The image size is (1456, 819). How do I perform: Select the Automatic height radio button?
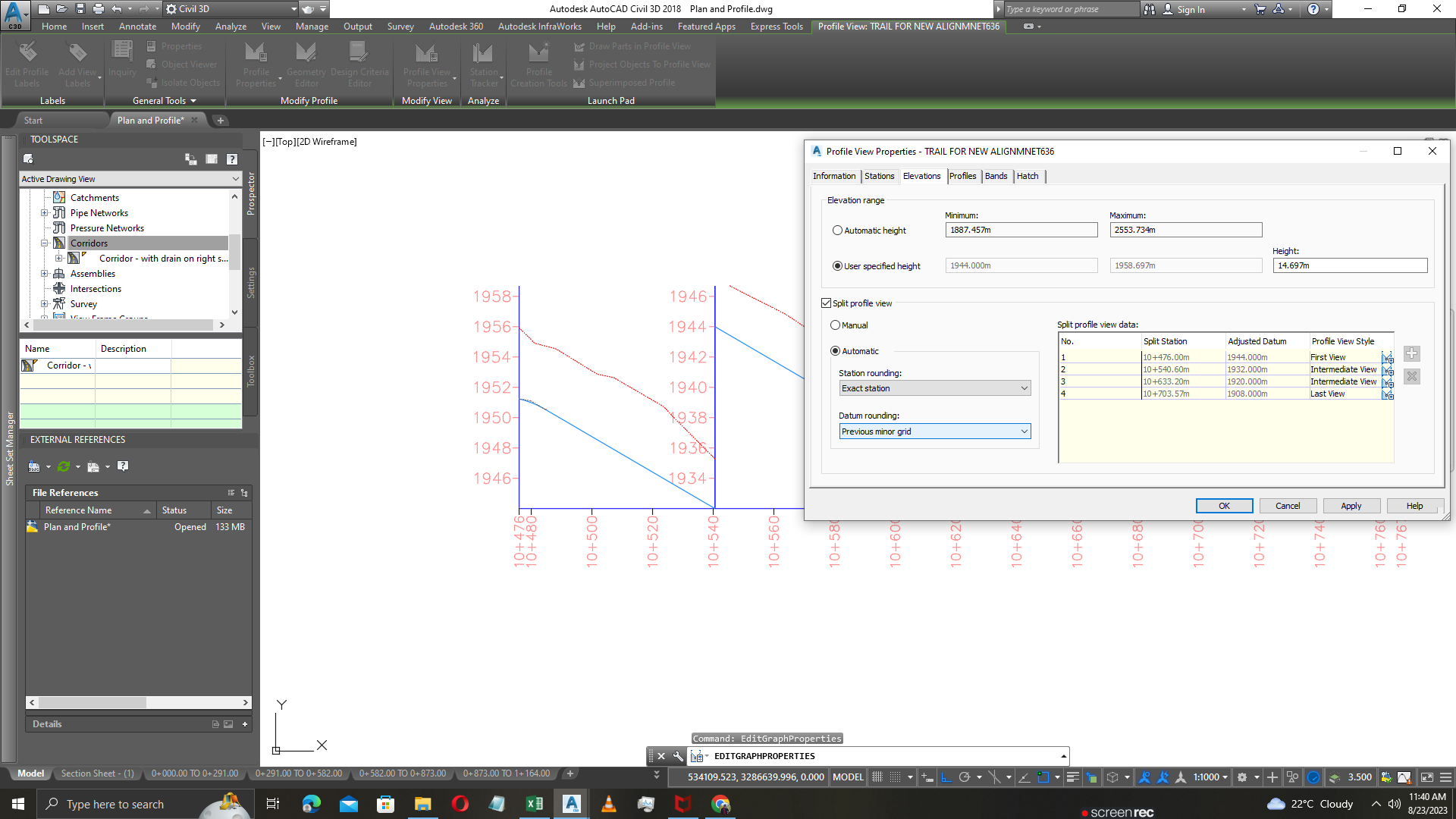pos(837,230)
